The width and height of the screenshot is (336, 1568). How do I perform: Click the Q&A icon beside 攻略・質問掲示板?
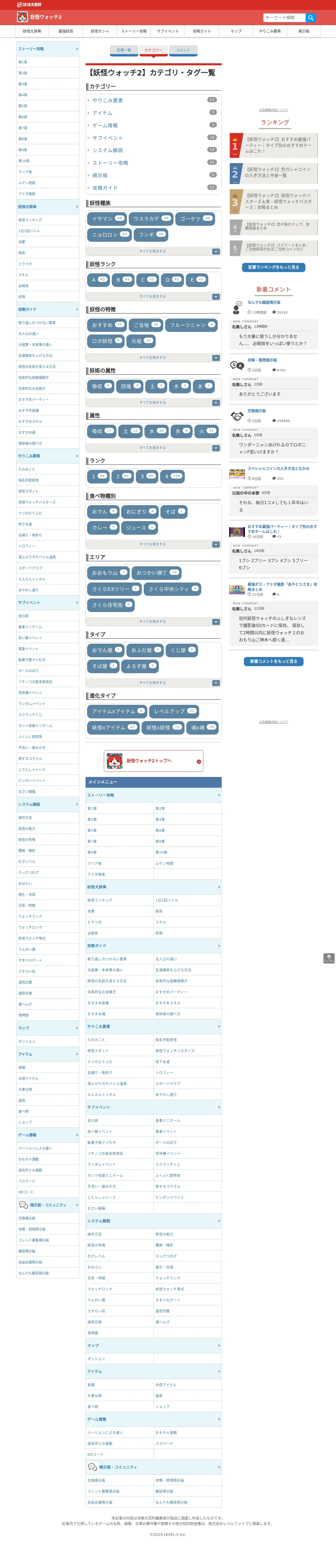click(237, 365)
